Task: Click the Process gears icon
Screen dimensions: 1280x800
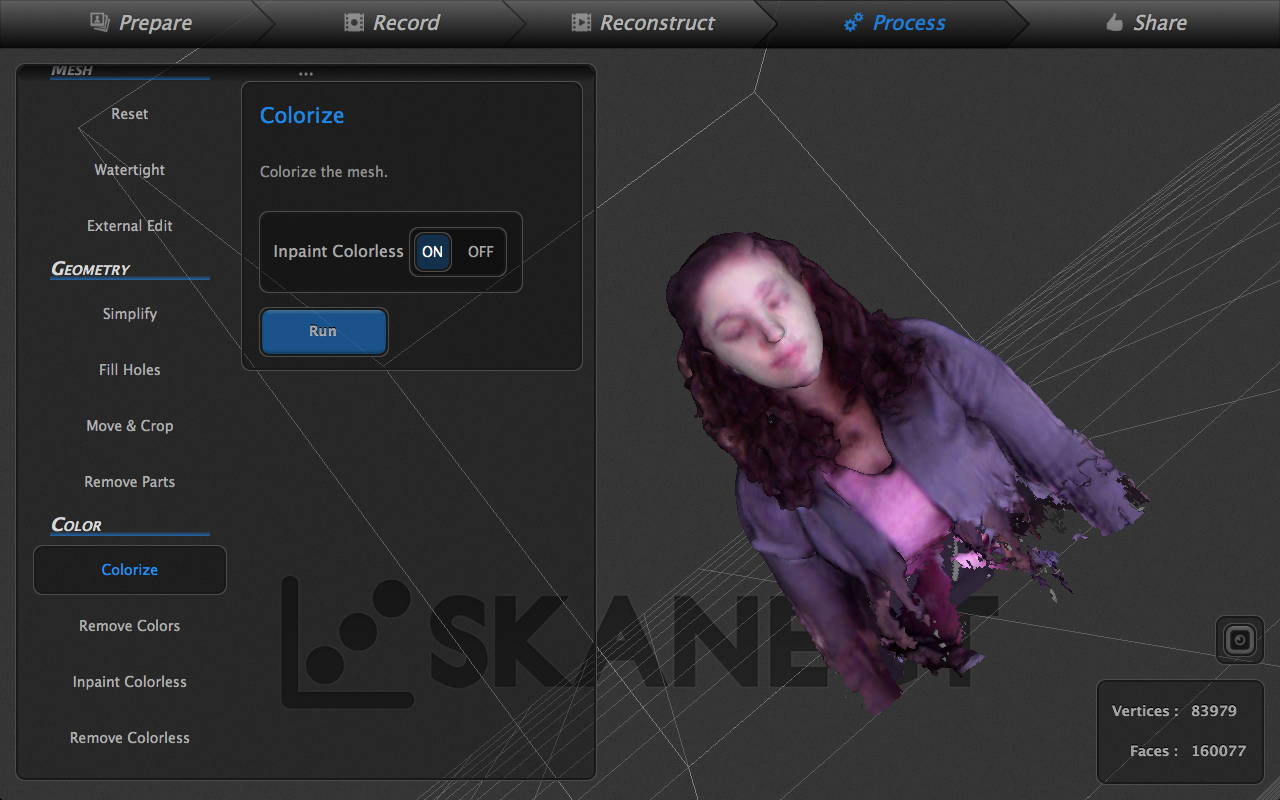Action: tap(852, 21)
